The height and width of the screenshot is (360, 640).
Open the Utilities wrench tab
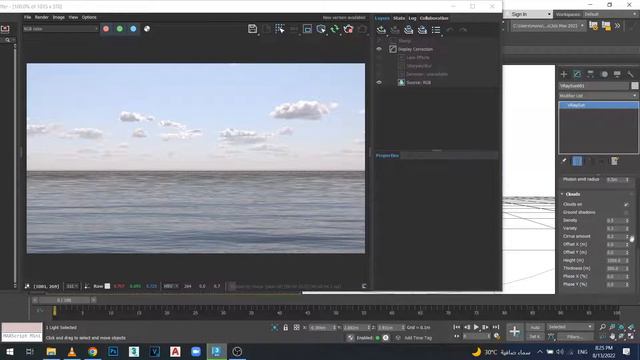tap(630, 74)
